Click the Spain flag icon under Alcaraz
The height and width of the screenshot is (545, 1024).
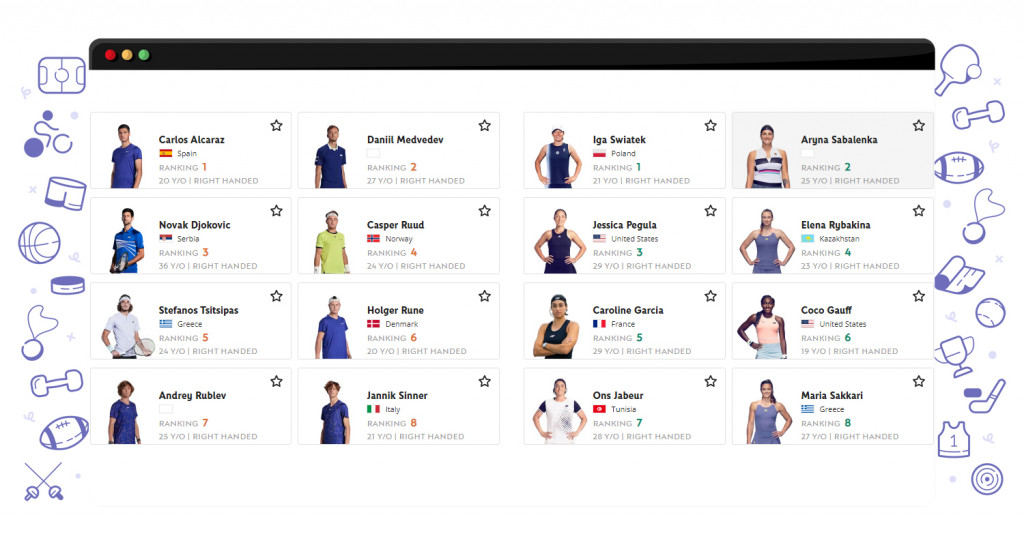pos(165,154)
